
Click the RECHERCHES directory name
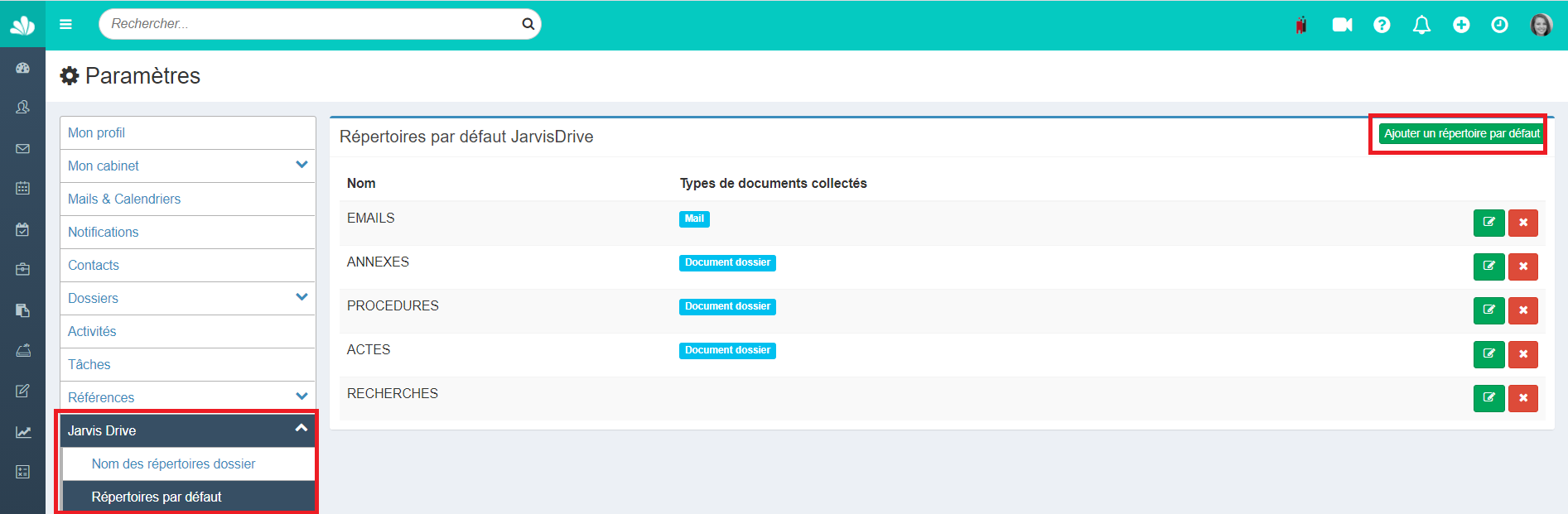393,393
